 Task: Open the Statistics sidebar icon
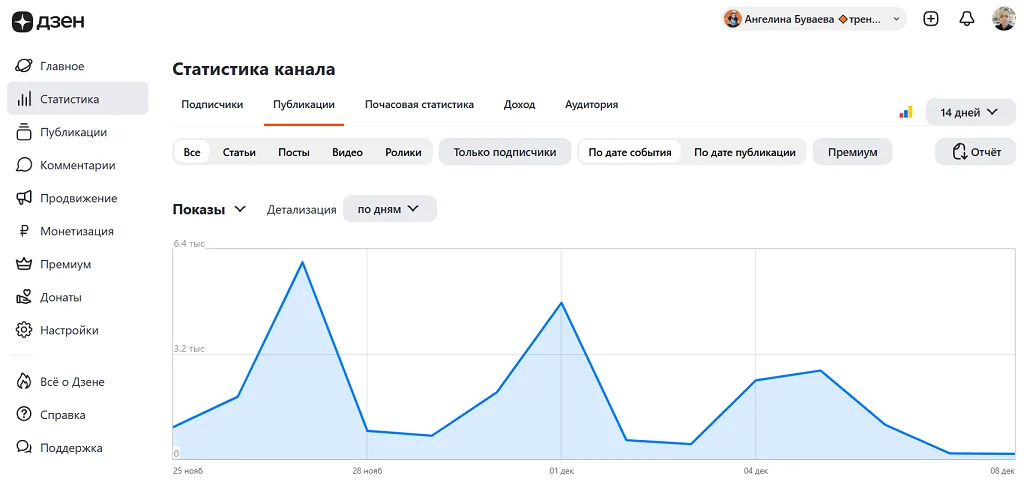point(24,99)
